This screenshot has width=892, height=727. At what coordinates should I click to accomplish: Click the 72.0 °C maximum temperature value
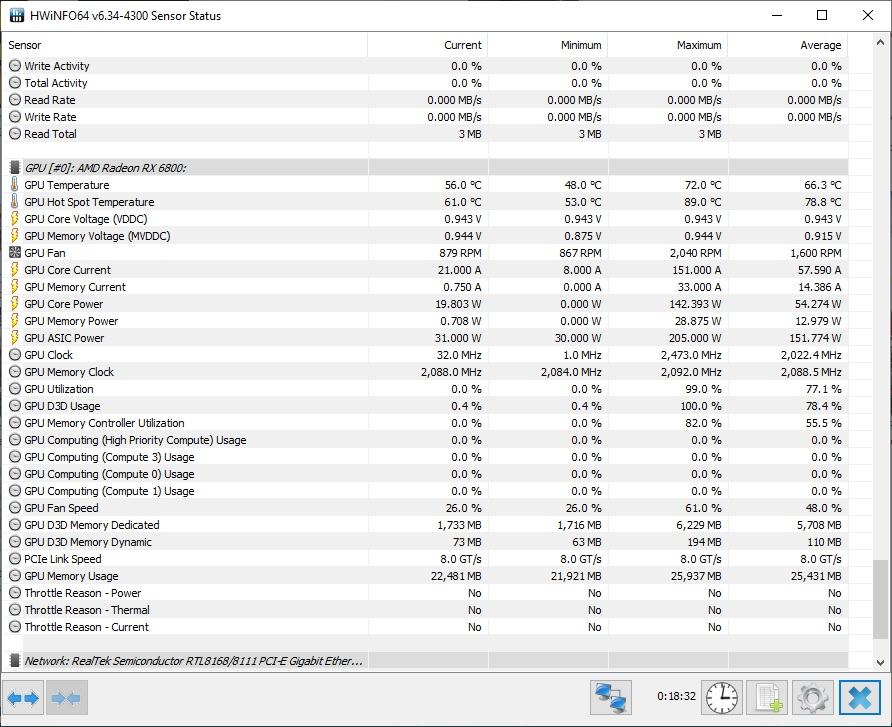[703, 185]
